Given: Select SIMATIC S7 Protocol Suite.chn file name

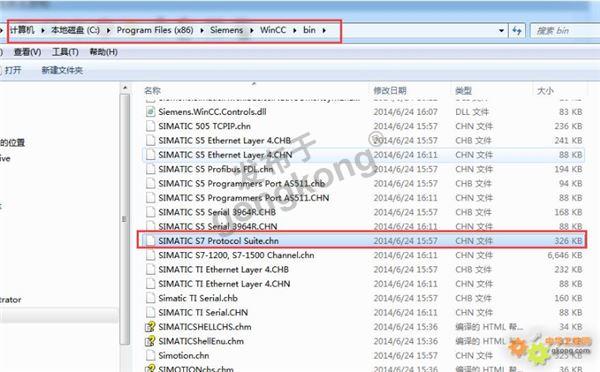Looking at the screenshot, I should [x=218, y=241].
